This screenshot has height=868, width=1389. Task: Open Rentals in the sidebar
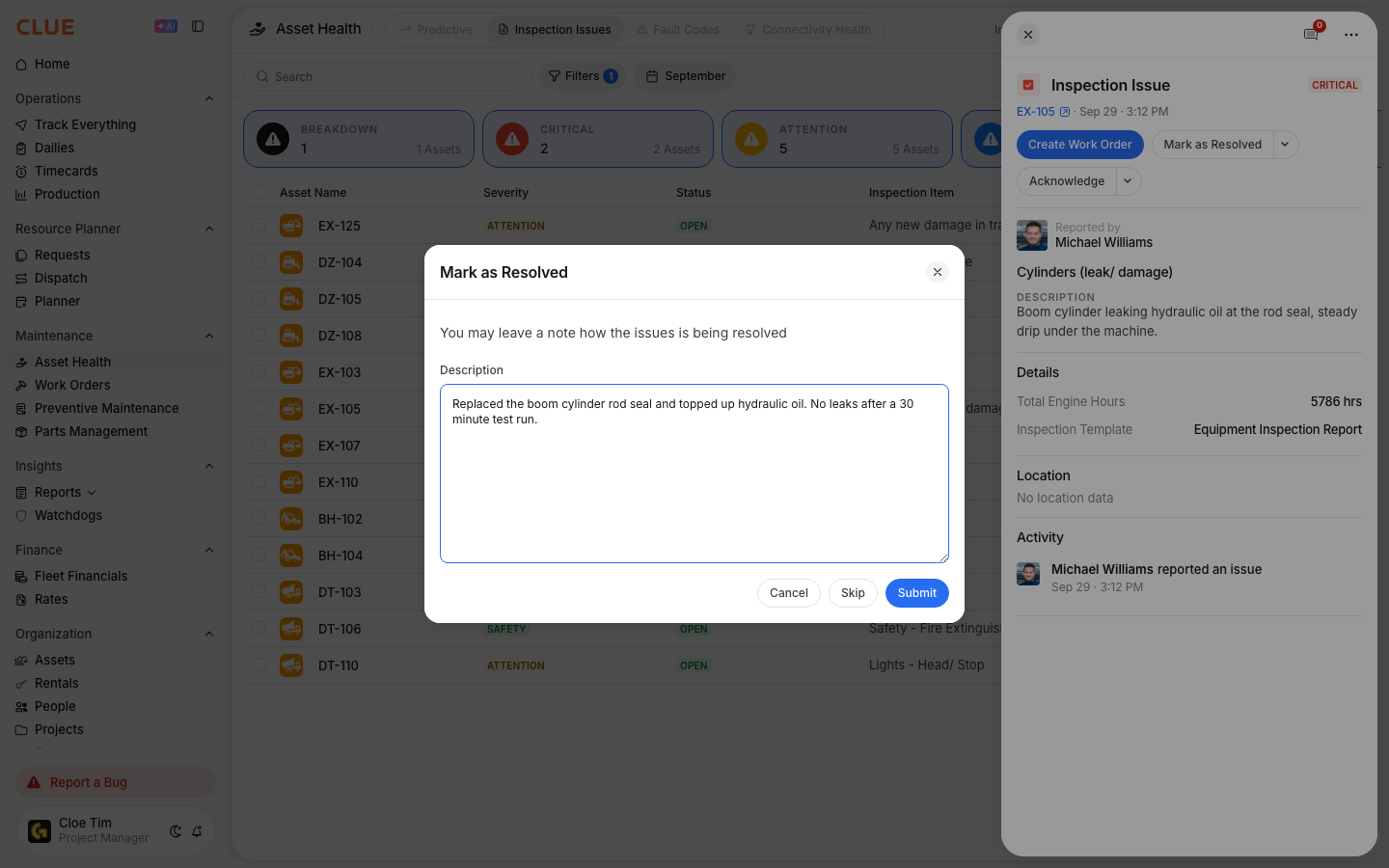[57, 684]
